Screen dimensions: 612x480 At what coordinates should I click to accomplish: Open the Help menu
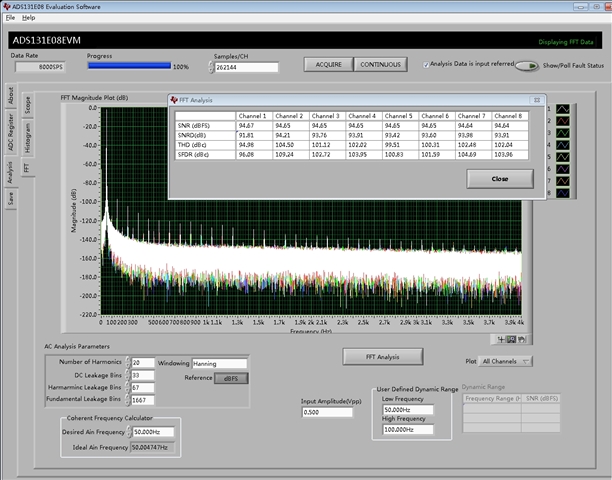28,18
